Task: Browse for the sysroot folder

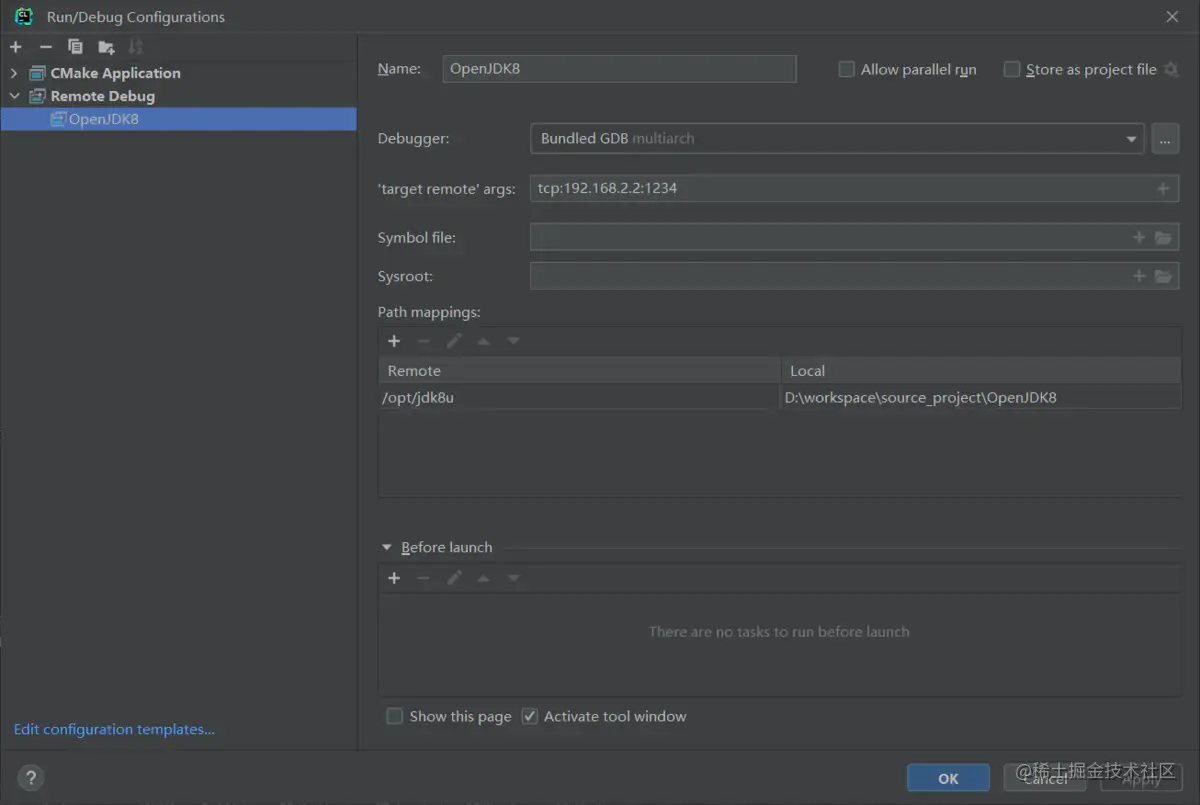Action: [x=1163, y=277]
